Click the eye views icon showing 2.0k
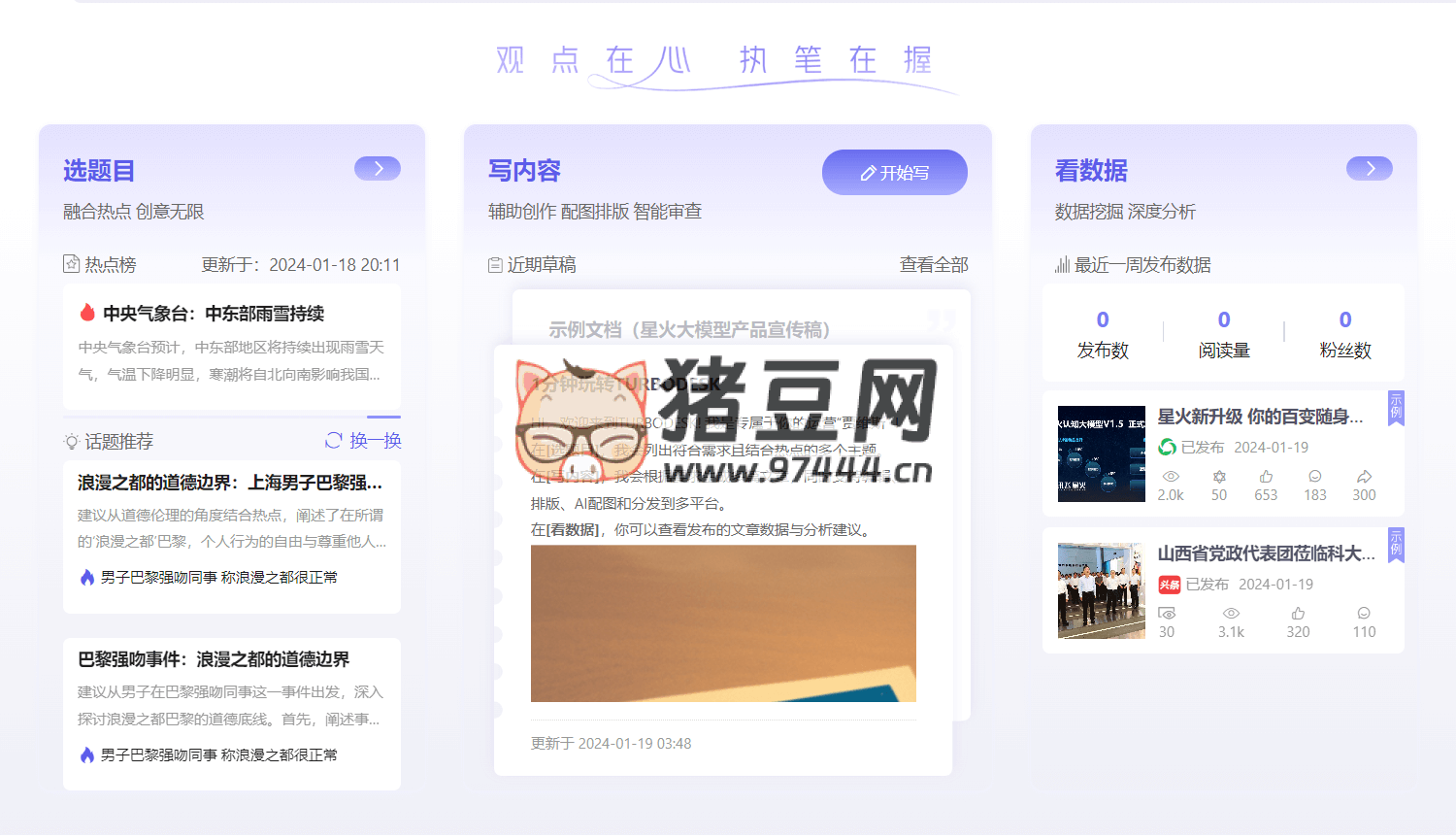Screen dimensions: 1456x838 [1171, 477]
